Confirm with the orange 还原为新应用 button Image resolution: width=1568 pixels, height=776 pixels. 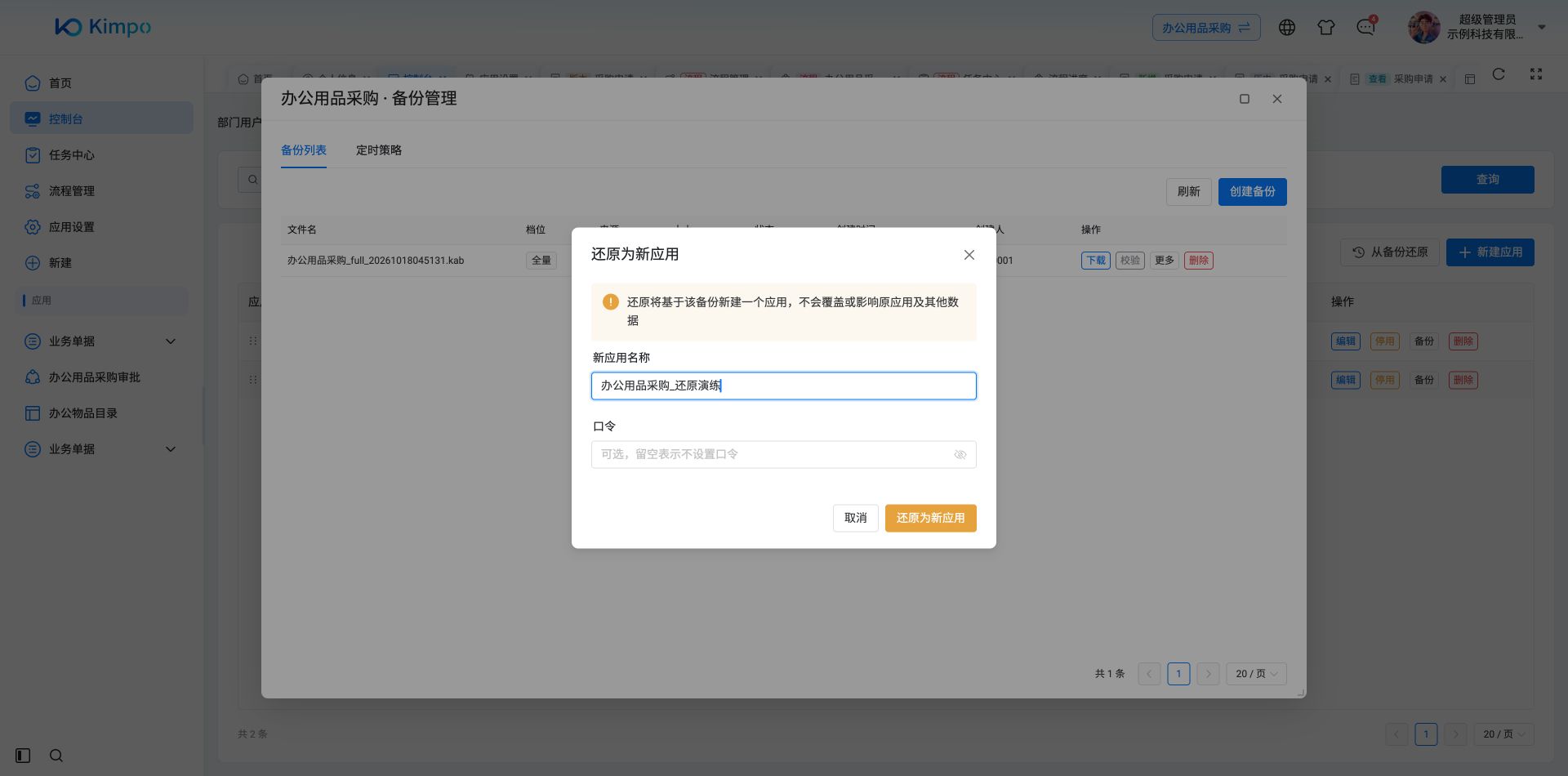931,518
